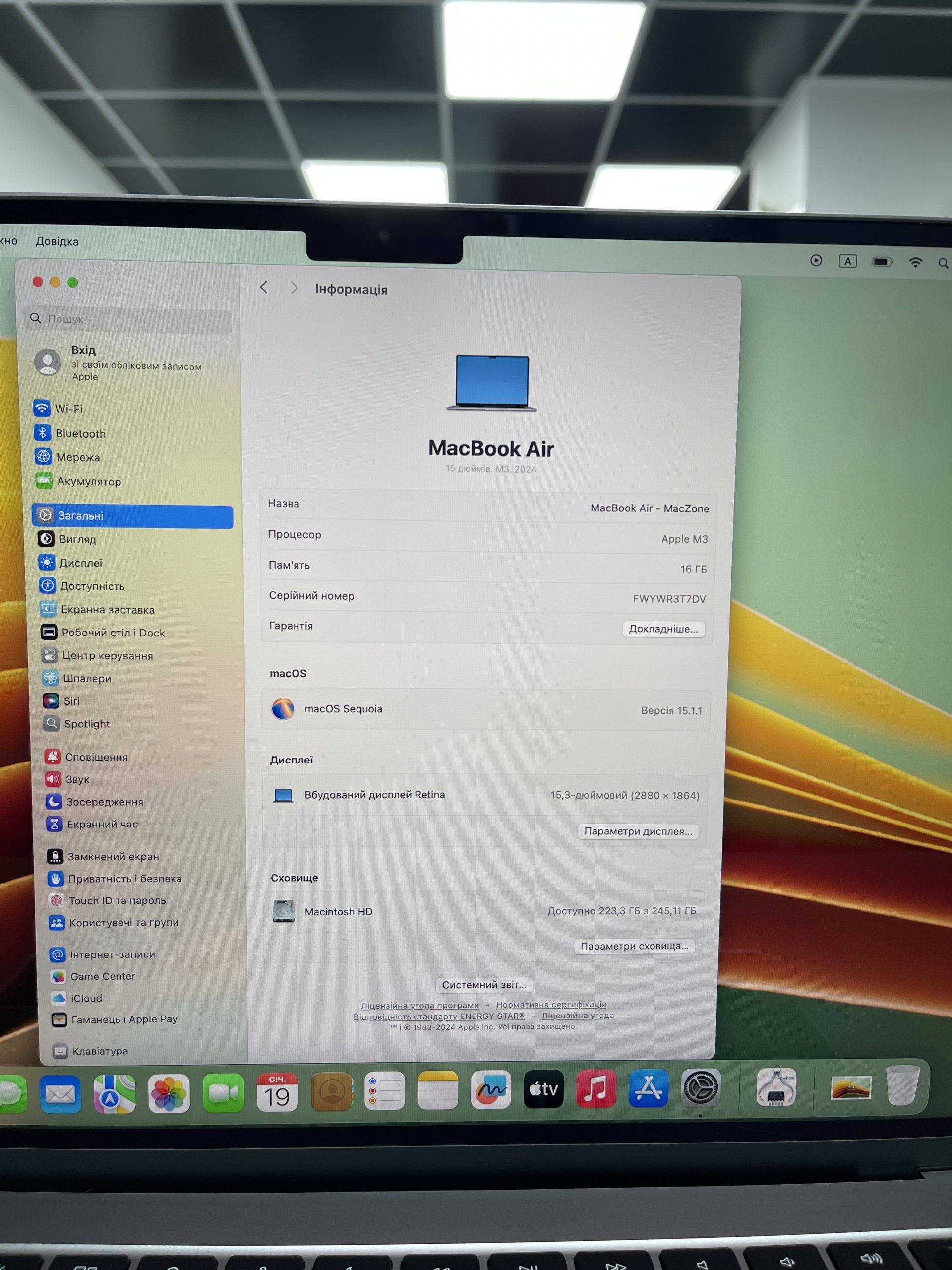The height and width of the screenshot is (1270, 952).
Task: Click serial number FWYWR3T7DV
Action: coord(669,599)
